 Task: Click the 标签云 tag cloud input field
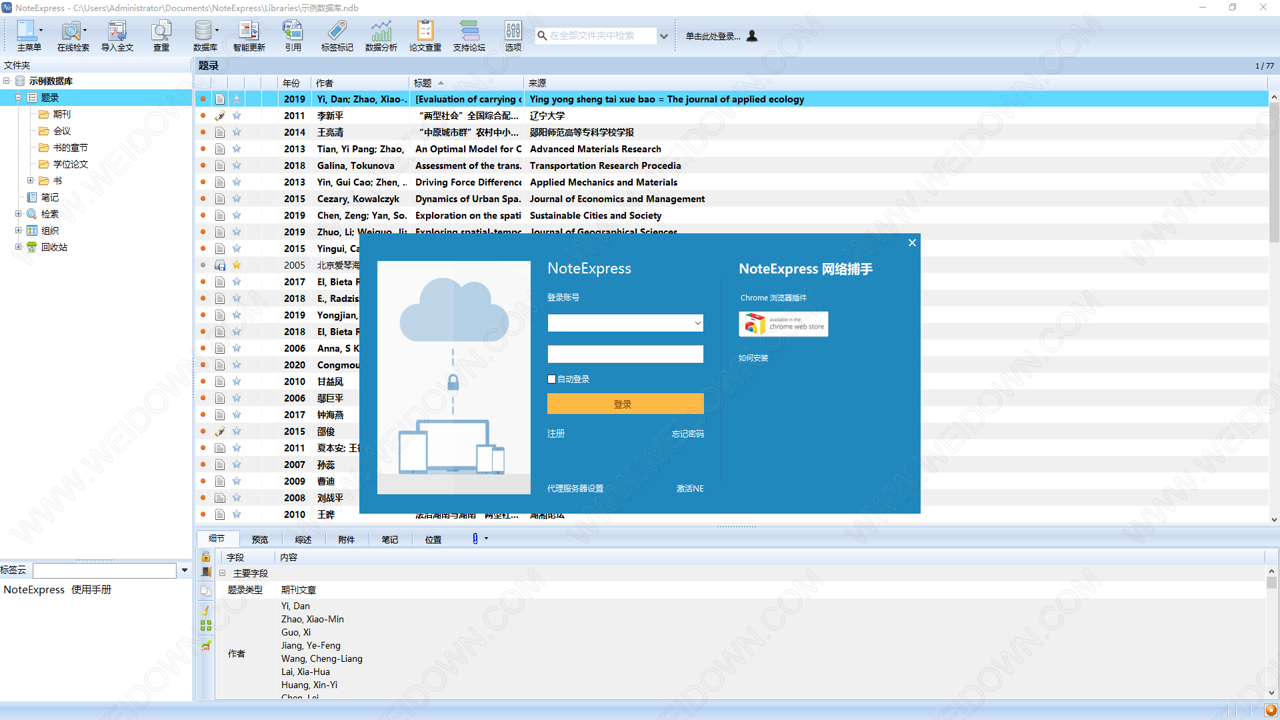coord(105,570)
